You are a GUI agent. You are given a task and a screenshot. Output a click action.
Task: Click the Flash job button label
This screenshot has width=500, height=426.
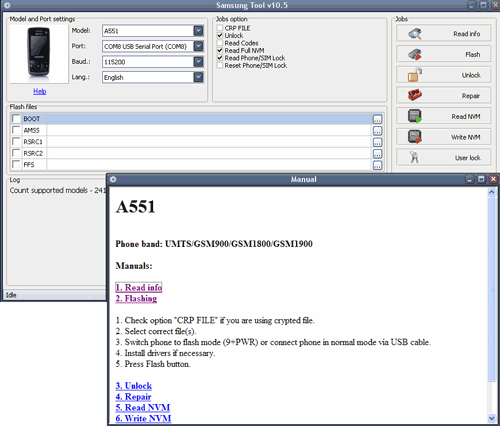(x=473, y=54)
